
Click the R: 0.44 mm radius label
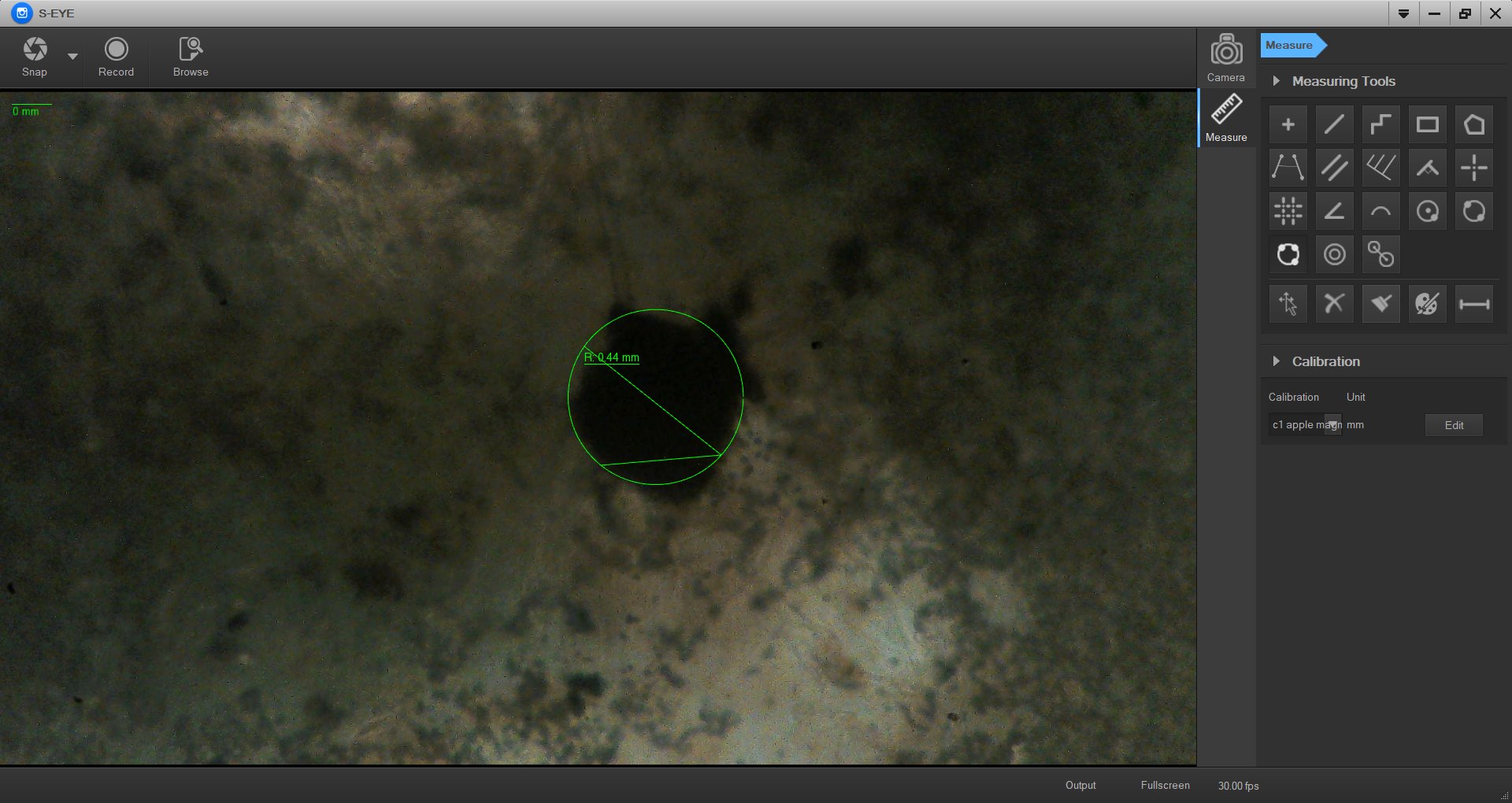[x=612, y=357]
